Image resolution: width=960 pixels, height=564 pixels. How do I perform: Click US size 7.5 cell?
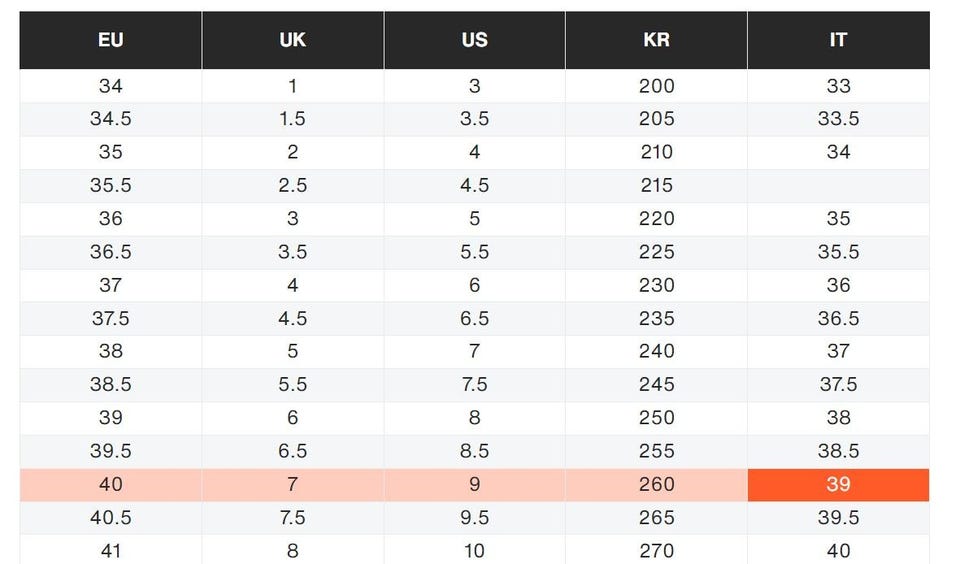coord(475,385)
